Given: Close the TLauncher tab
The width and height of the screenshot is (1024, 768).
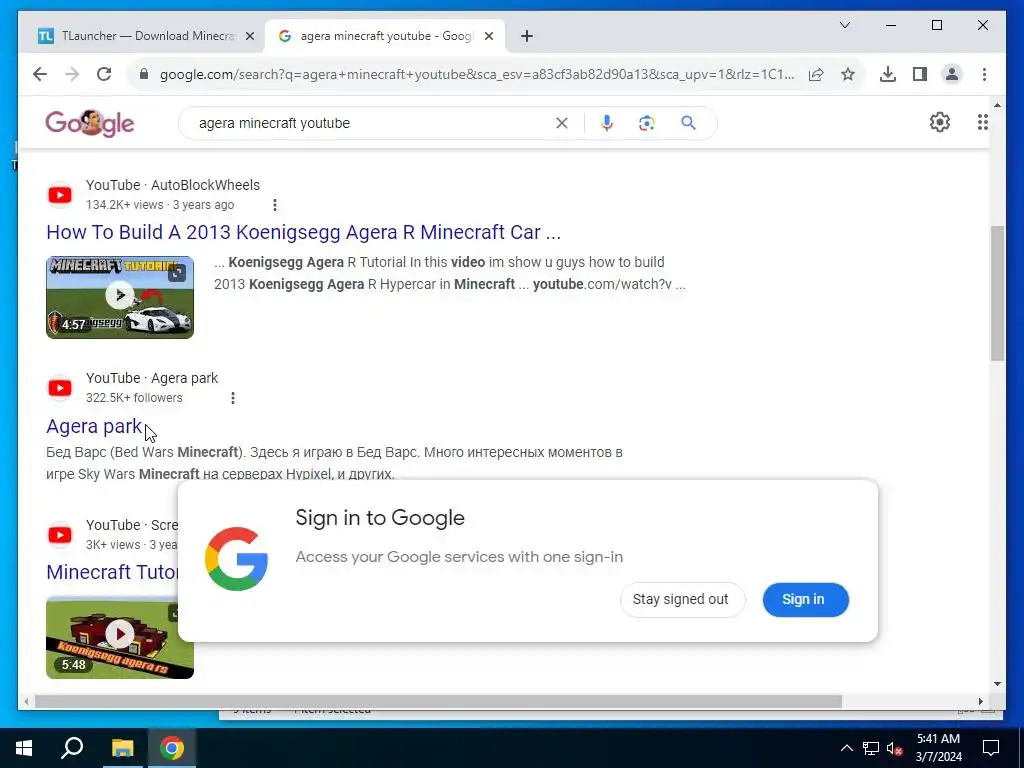Looking at the screenshot, I should (x=249, y=36).
